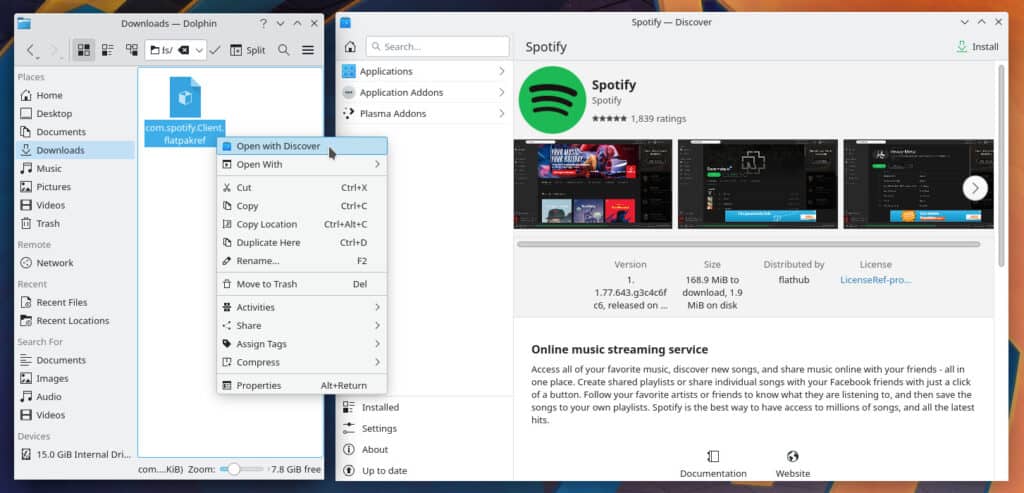Expand the Open With submenu
The width and height of the screenshot is (1024, 493).
pyautogui.click(x=302, y=165)
